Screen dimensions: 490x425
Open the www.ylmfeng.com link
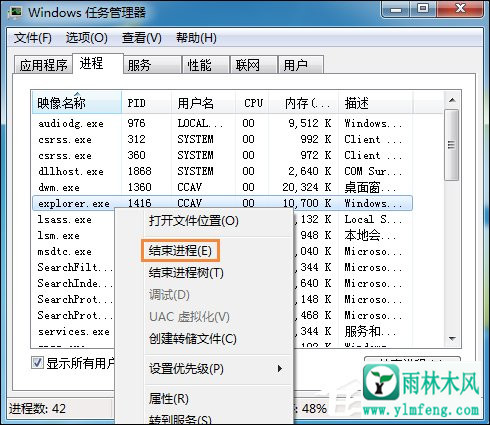(421, 410)
